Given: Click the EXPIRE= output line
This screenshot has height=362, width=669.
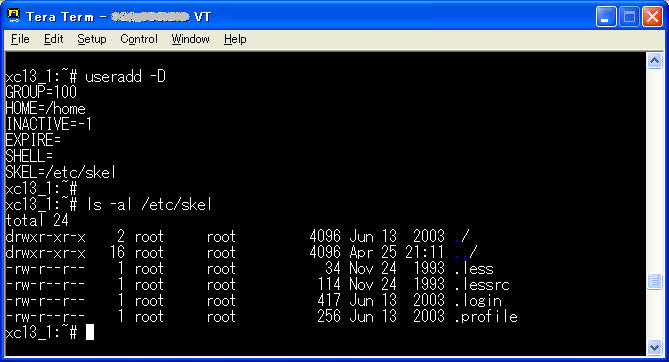Looking at the screenshot, I should tap(33, 140).
